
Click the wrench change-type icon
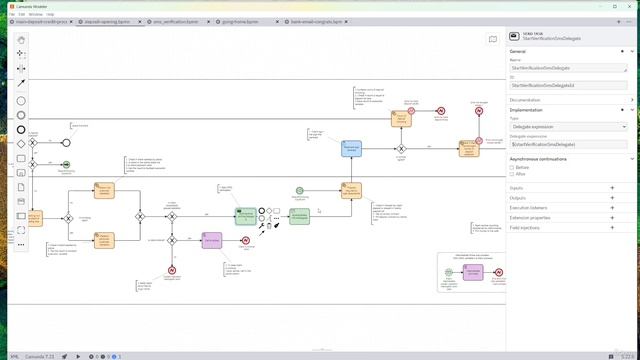point(262,226)
